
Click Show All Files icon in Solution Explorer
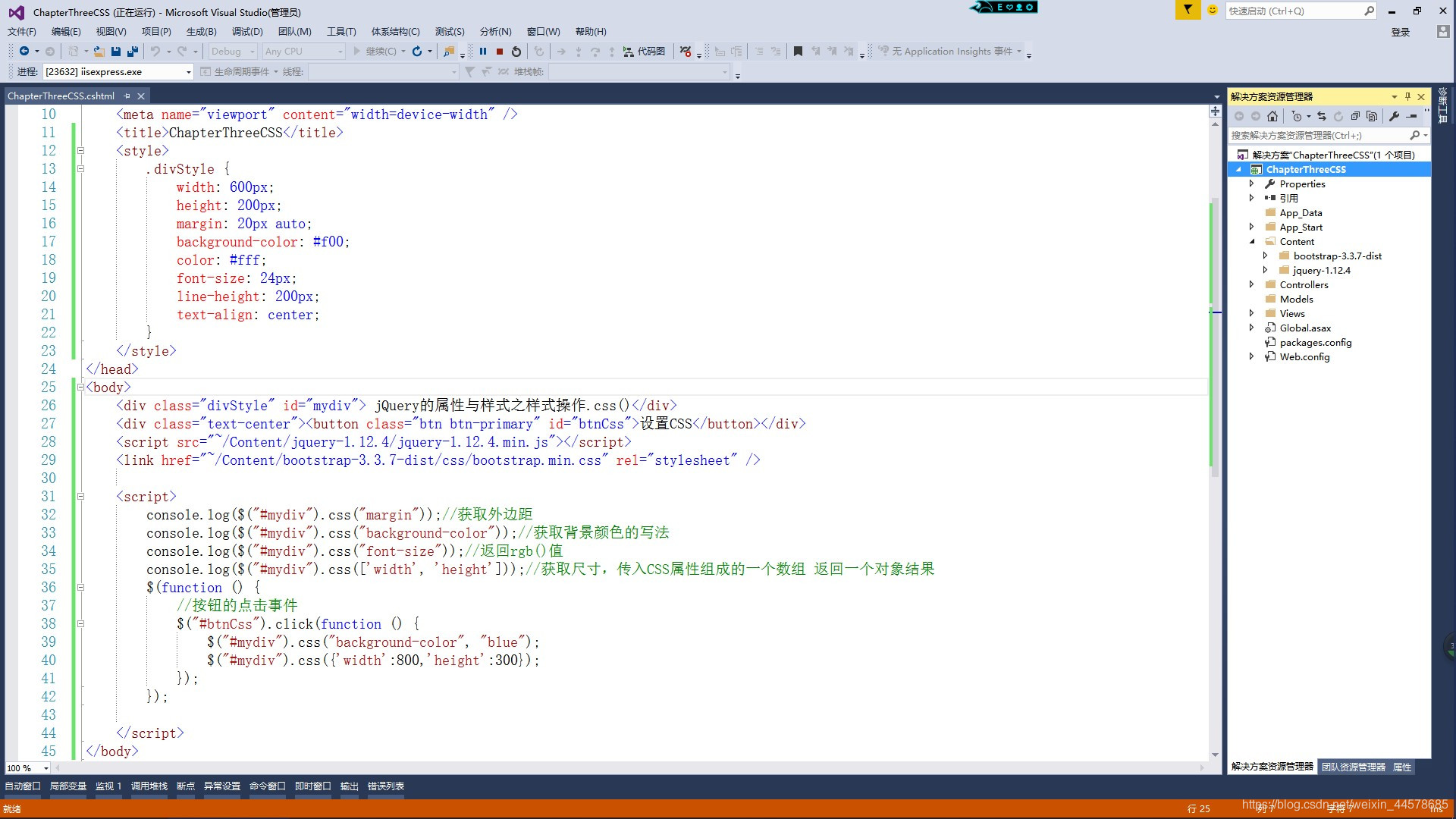pyautogui.click(x=1372, y=116)
